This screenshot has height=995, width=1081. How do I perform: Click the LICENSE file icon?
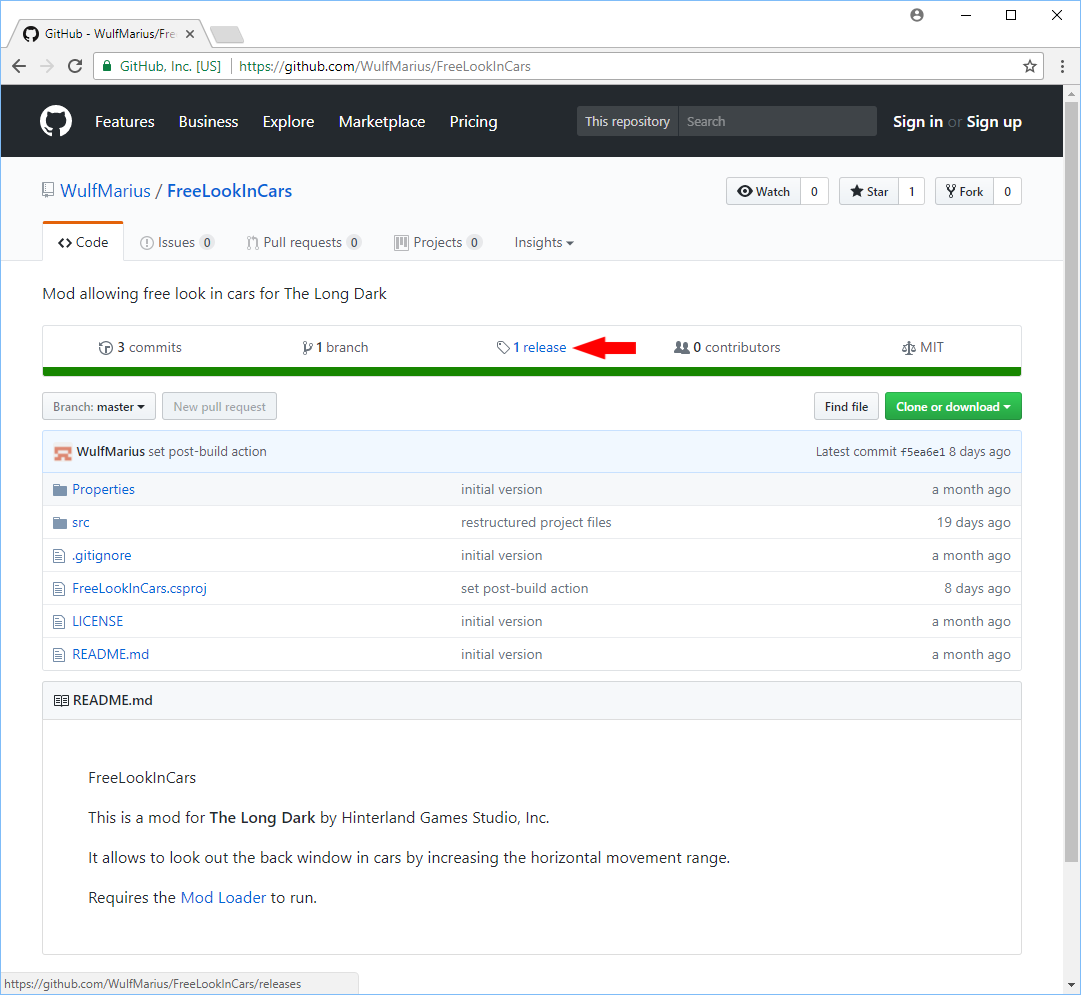(x=59, y=622)
